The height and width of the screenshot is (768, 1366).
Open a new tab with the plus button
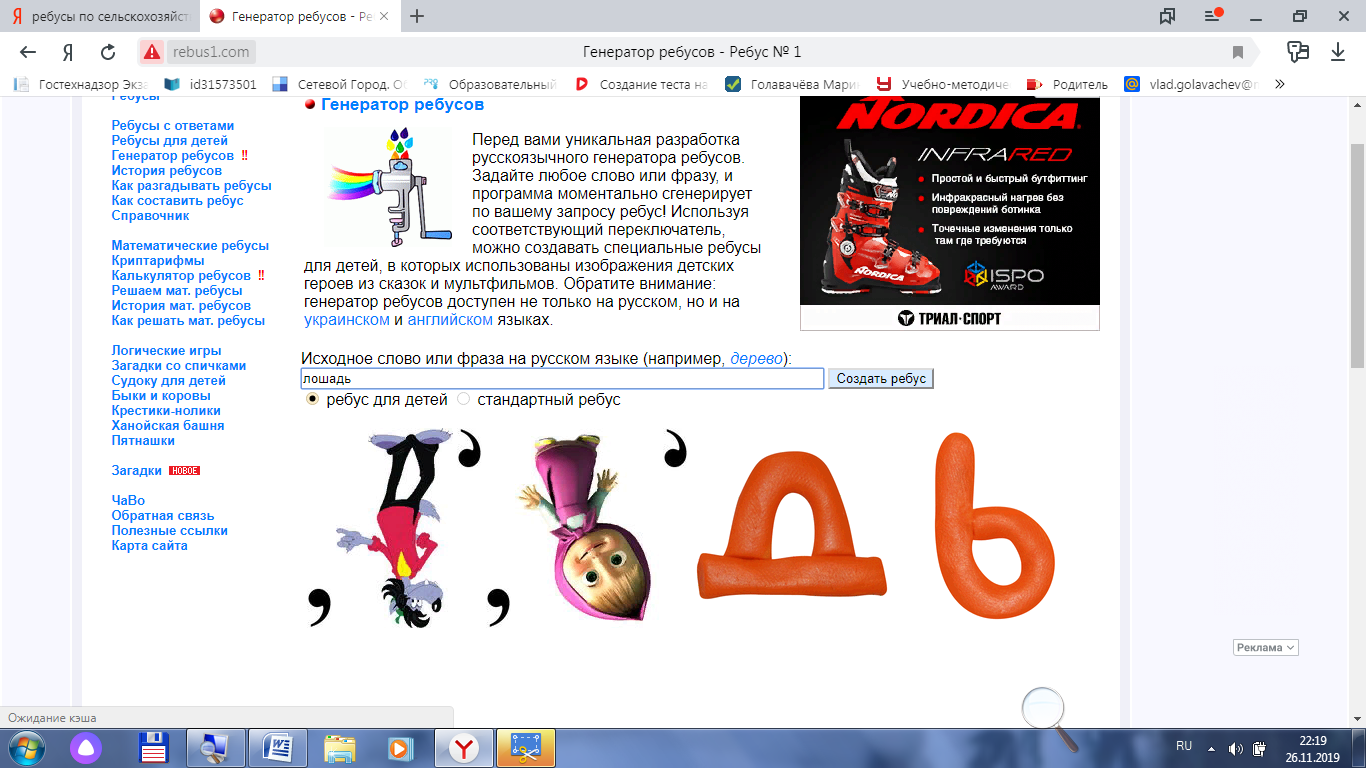[x=417, y=16]
